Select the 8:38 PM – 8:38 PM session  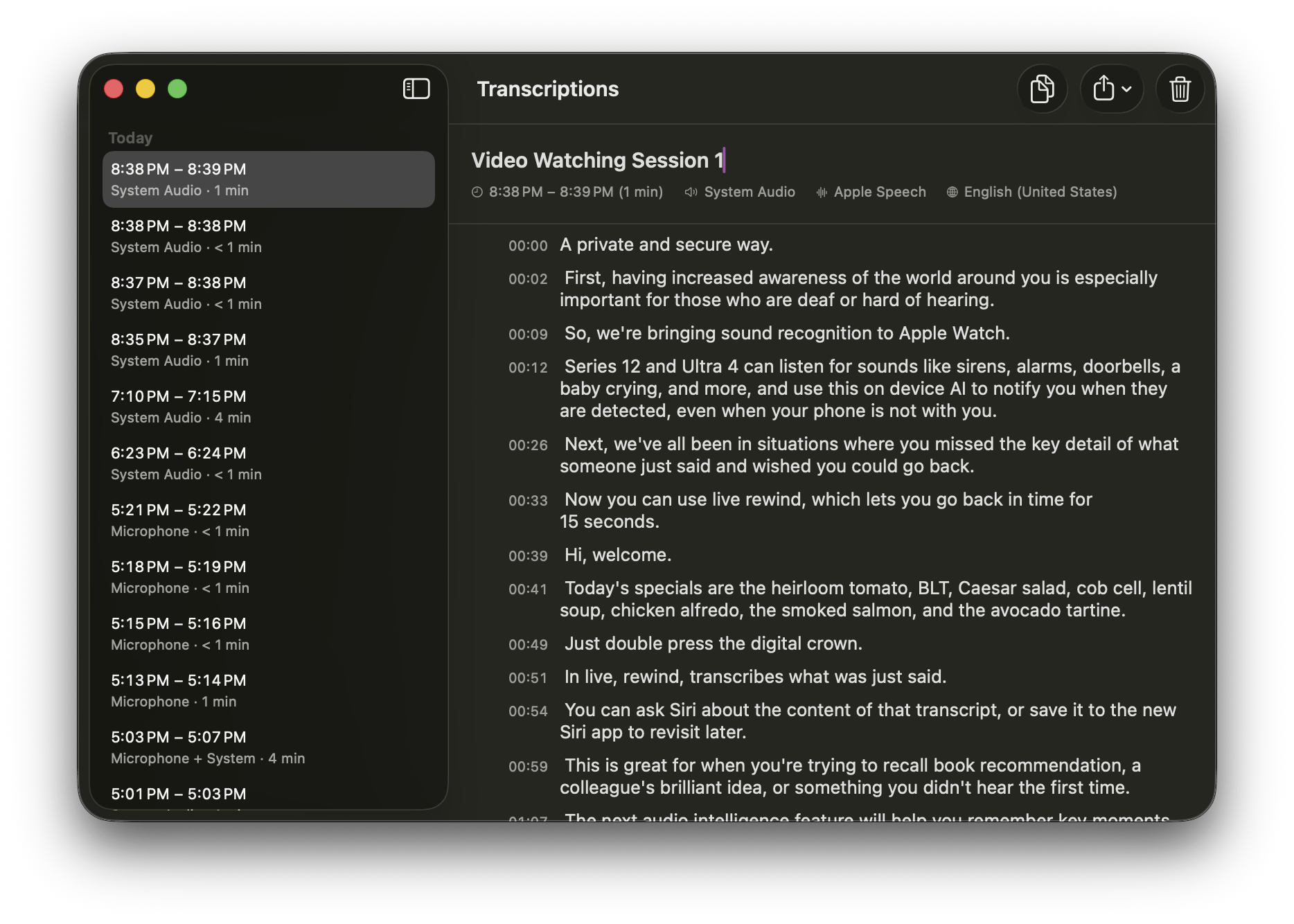(x=269, y=236)
